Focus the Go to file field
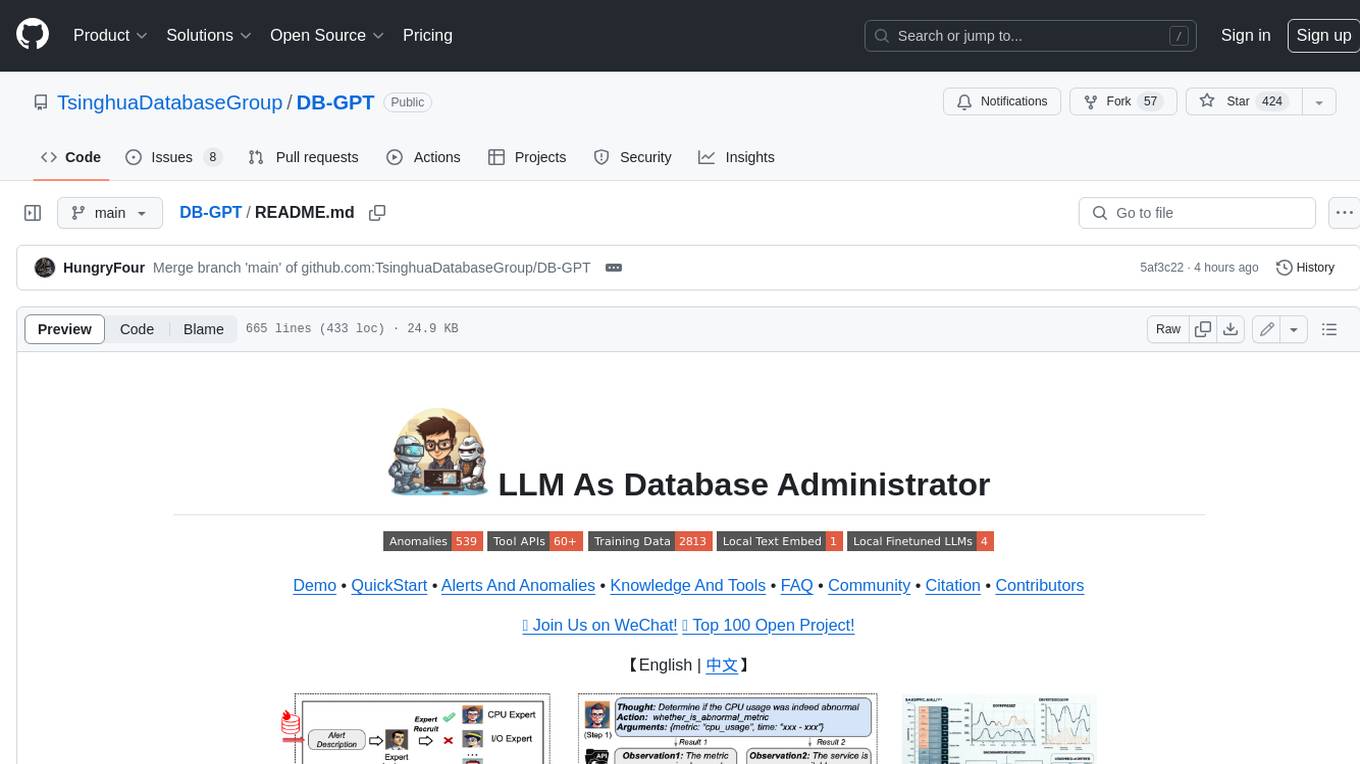The width and height of the screenshot is (1360, 764). click(1197, 213)
